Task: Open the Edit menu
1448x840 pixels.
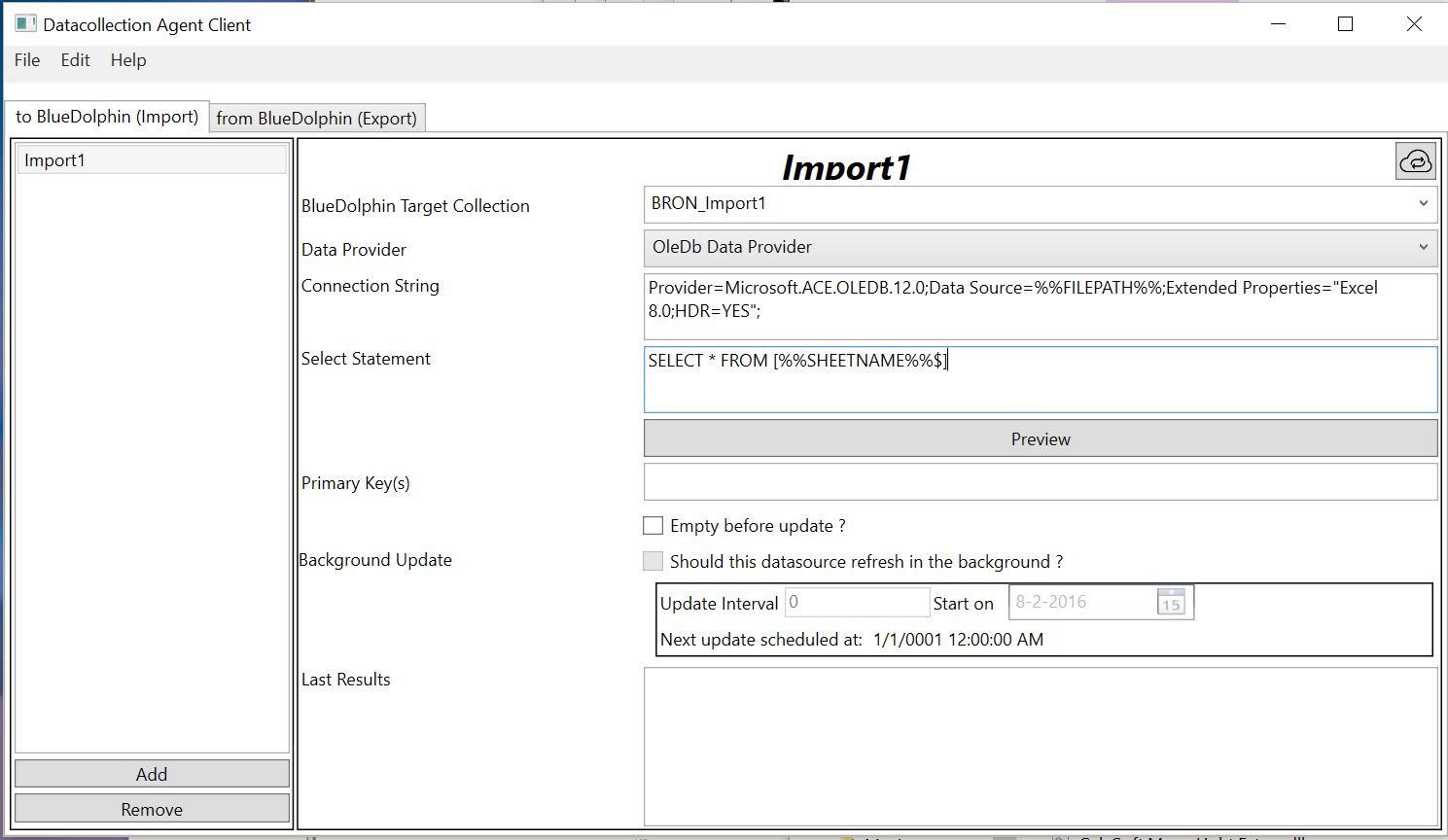Action: tap(75, 60)
